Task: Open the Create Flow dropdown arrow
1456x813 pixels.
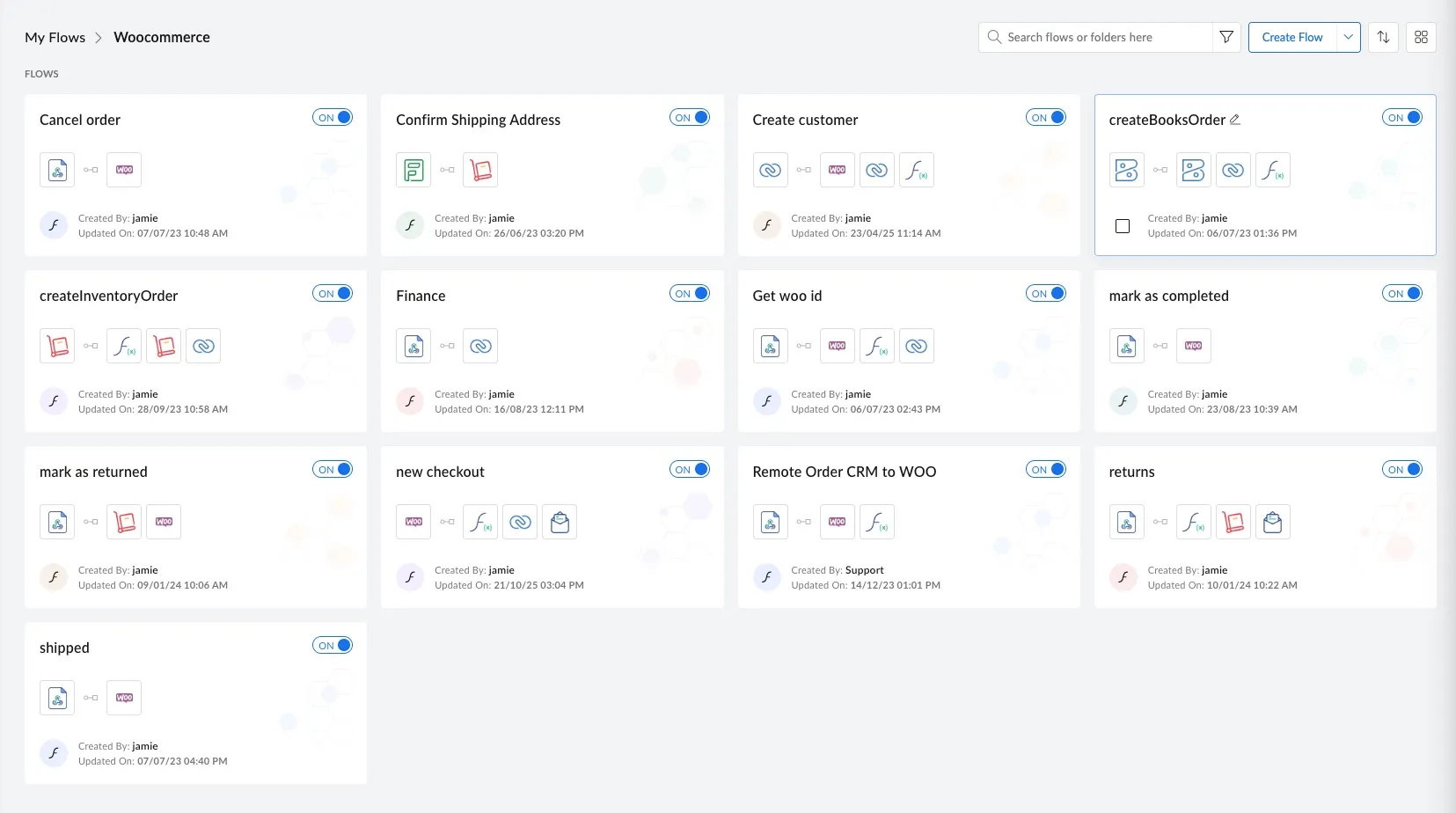Action: [x=1347, y=37]
